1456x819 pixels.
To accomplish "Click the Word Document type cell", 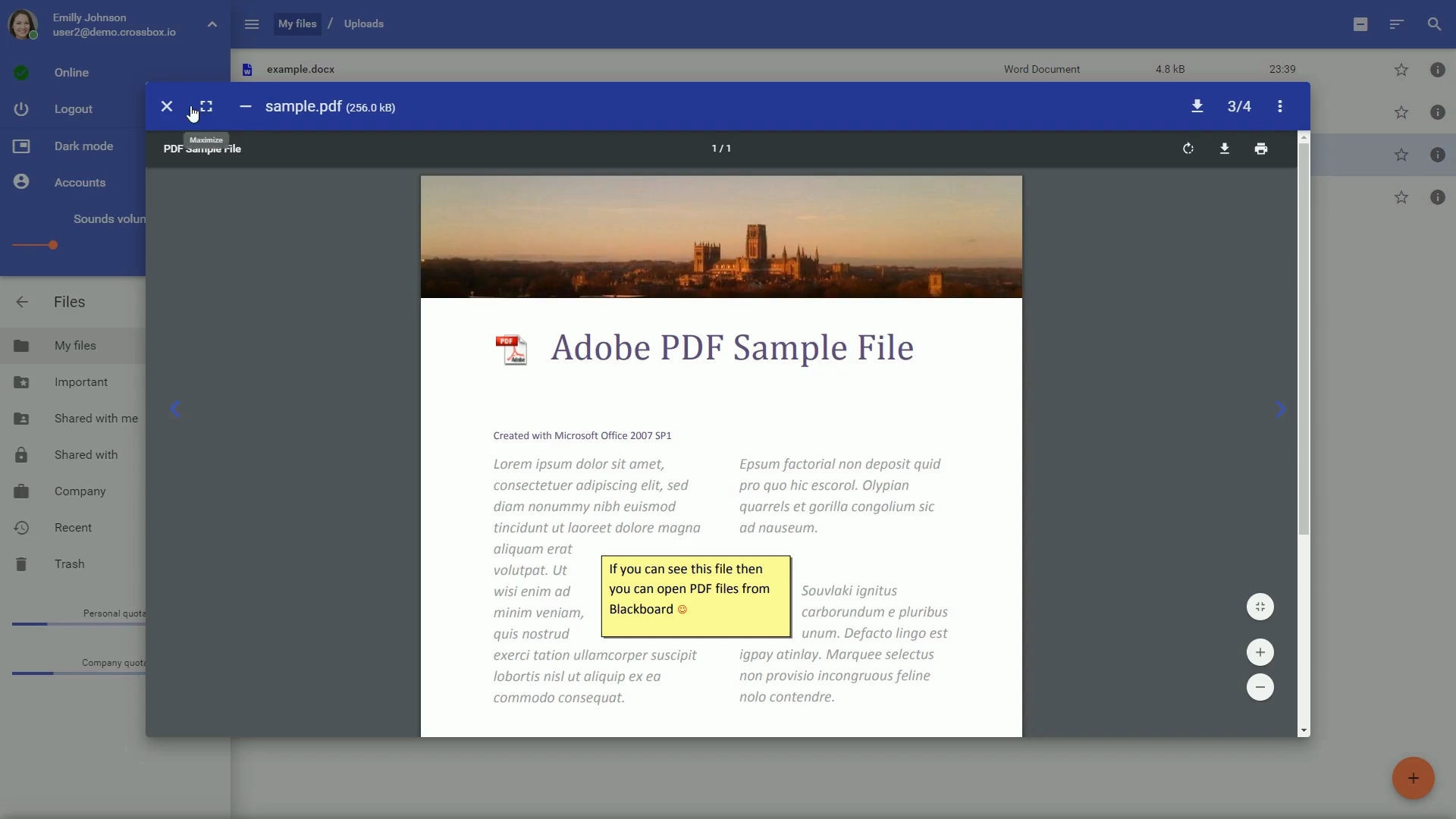I will tap(1042, 70).
